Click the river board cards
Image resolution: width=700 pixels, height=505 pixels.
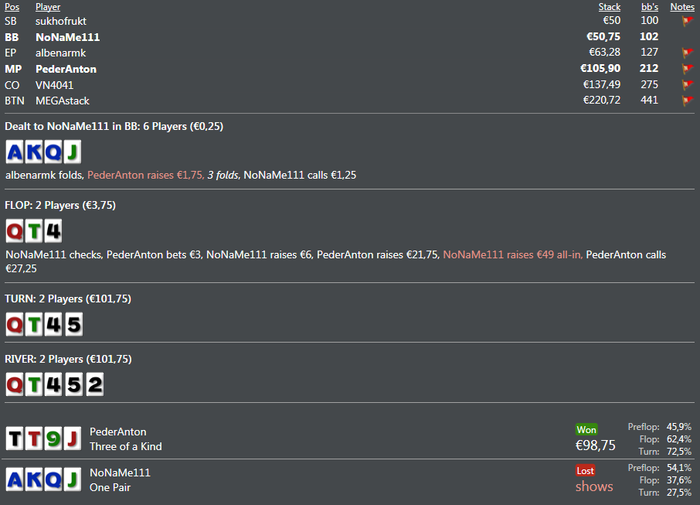coord(54,384)
